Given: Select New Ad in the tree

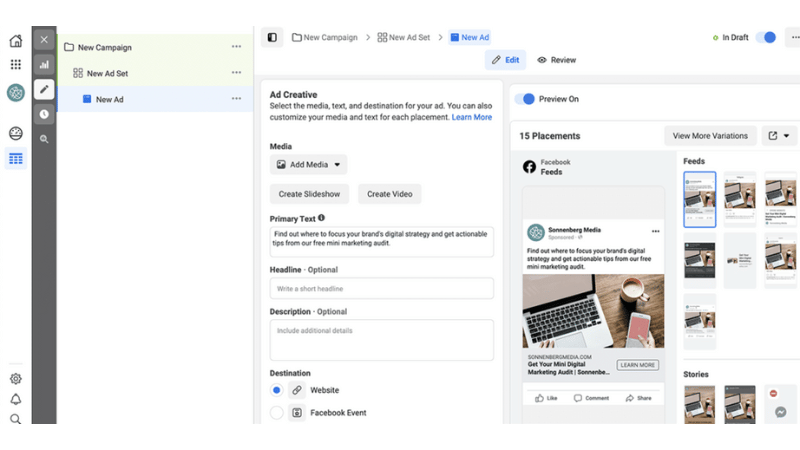Looking at the screenshot, I should click(110, 99).
